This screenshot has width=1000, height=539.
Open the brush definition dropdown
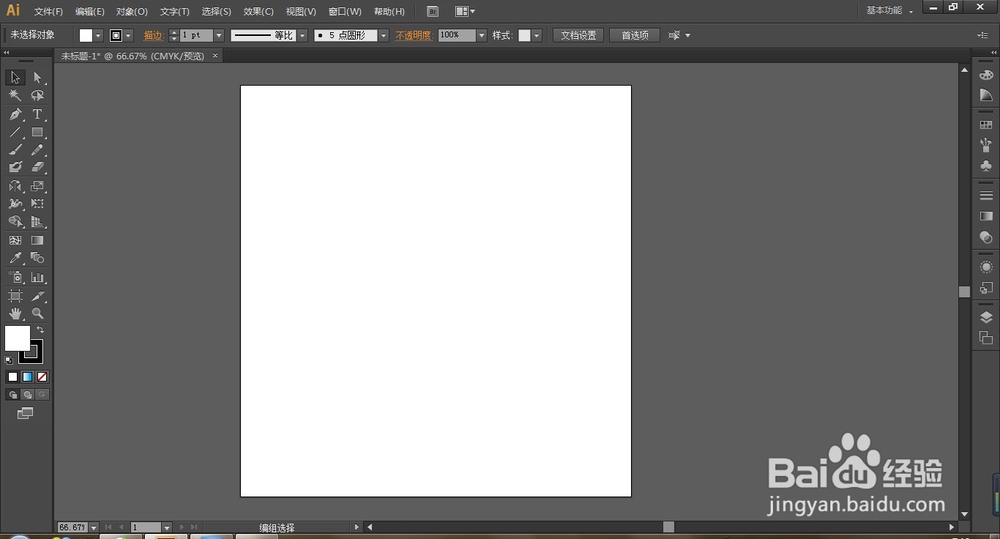pyautogui.click(x=383, y=36)
